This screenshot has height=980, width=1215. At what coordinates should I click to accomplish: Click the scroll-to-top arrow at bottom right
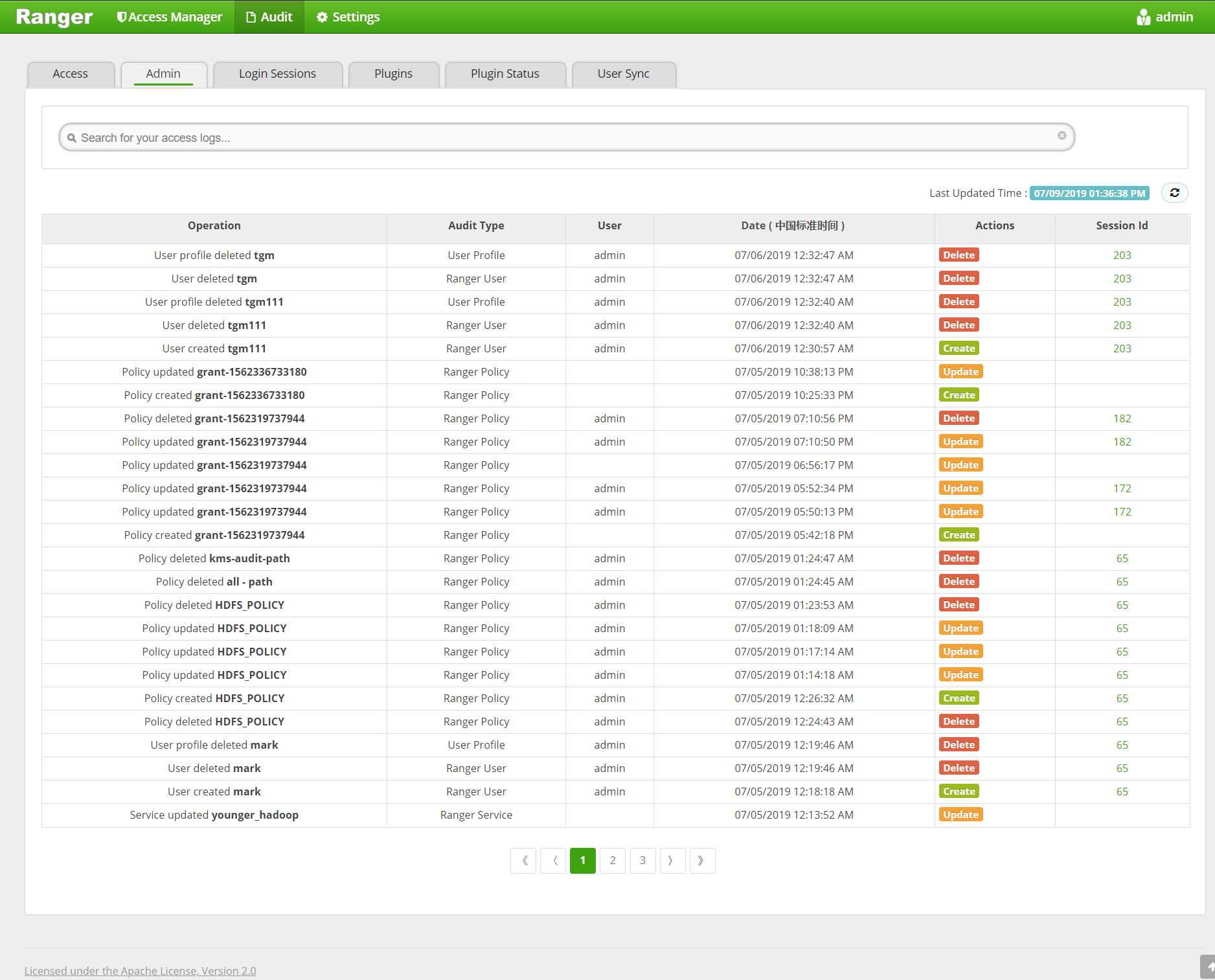(1208, 967)
